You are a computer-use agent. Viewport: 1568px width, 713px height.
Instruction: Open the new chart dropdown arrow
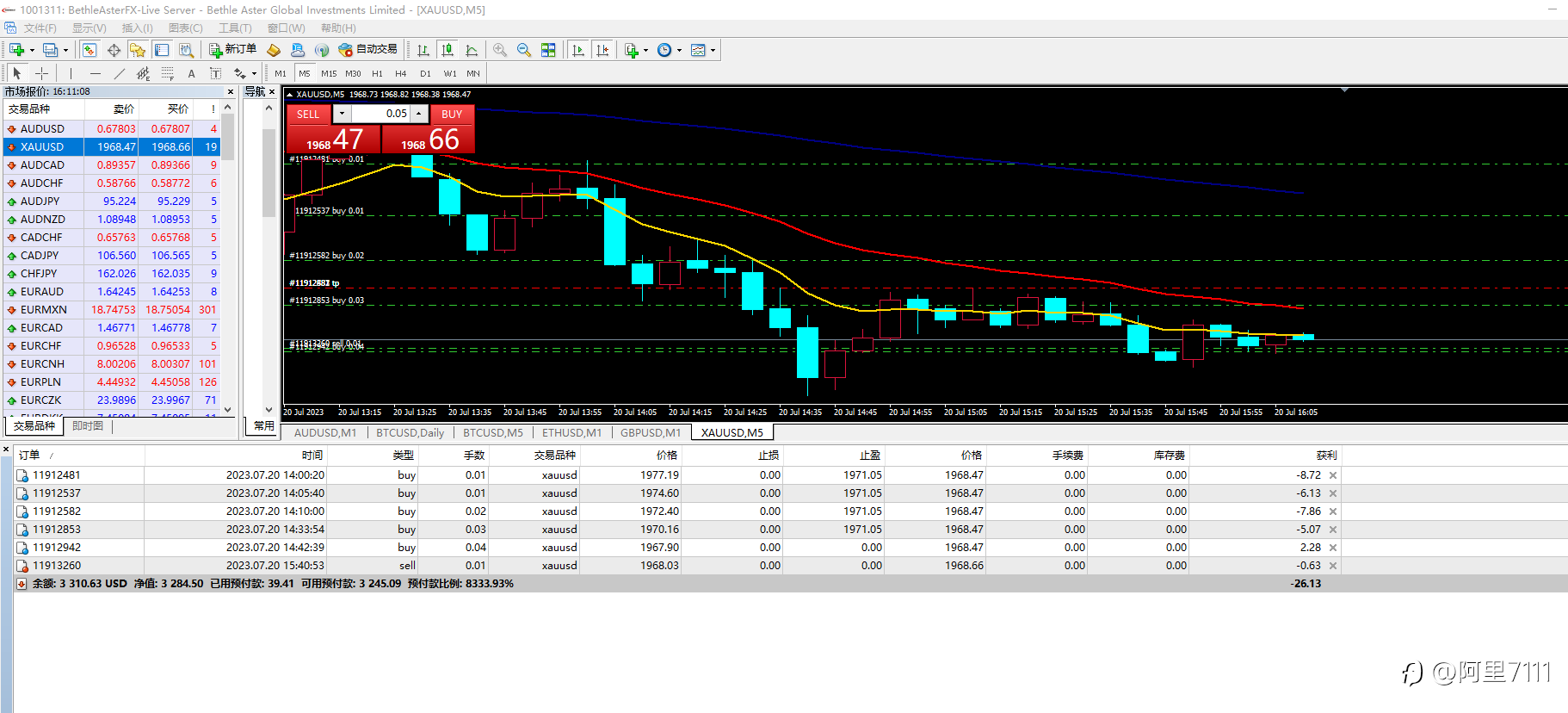coord(32,50)
